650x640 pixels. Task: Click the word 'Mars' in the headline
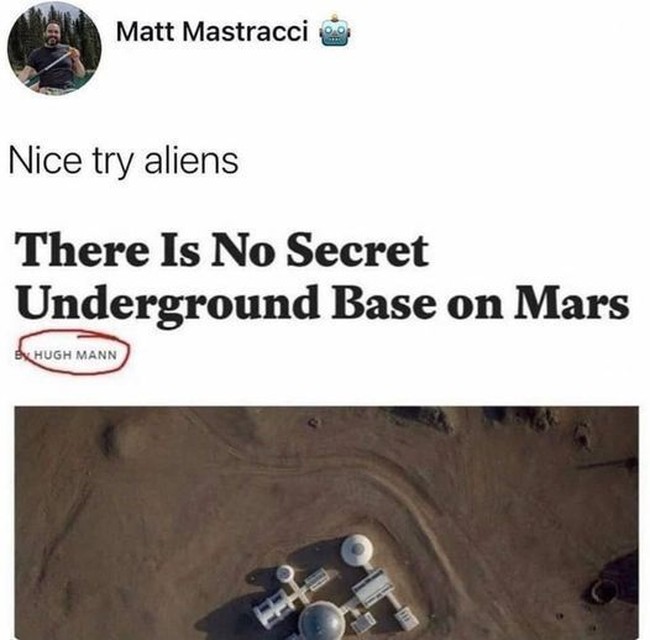tap(572, 301)
